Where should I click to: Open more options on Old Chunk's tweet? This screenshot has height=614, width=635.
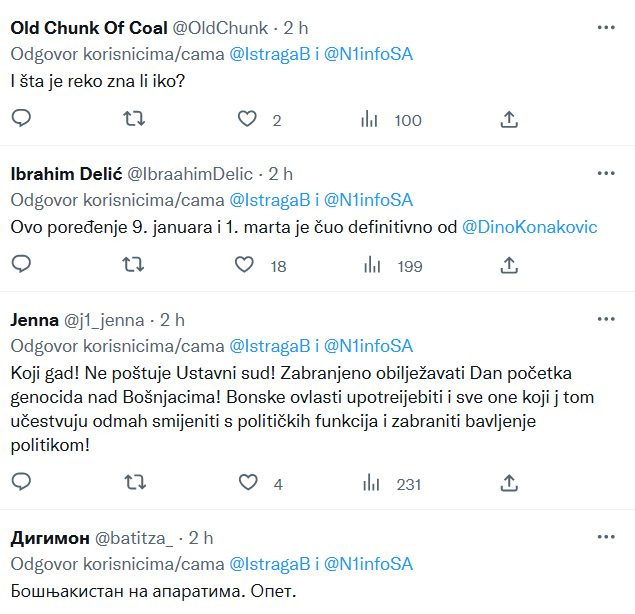(606, 27)
